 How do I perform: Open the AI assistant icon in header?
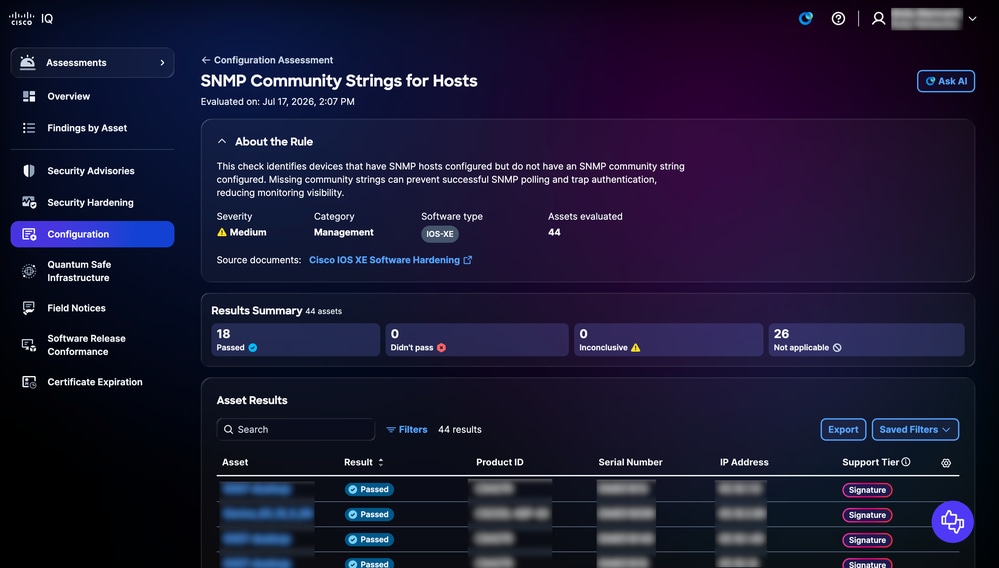[806, 18]
